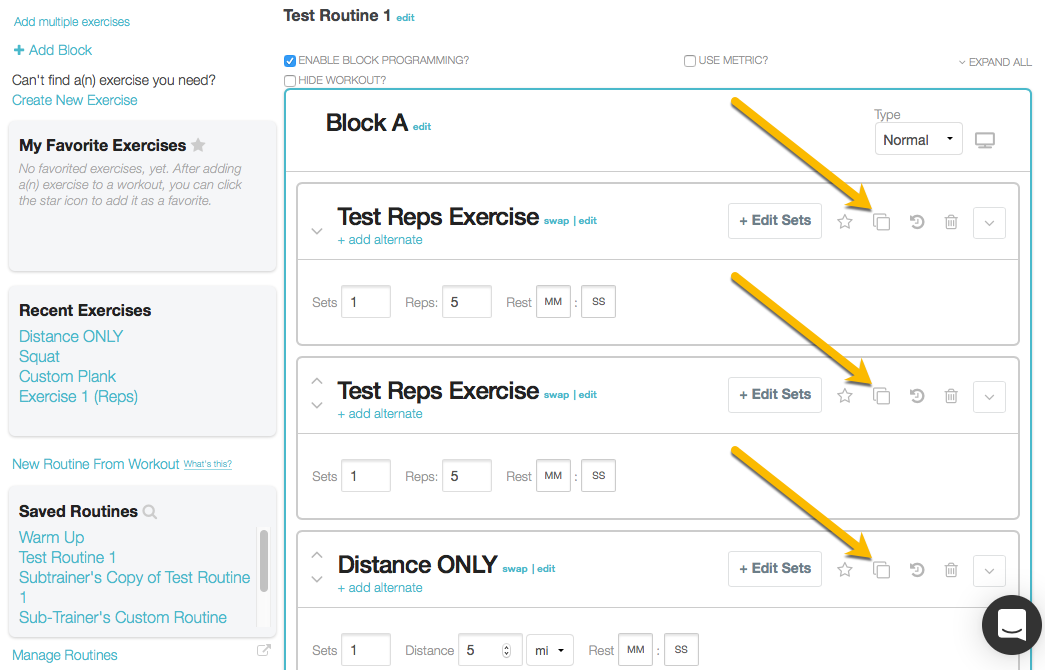Open external link icon beside Manage Routines
The width and height of the screenshot is (1045, 670).
tap(264, 650)
